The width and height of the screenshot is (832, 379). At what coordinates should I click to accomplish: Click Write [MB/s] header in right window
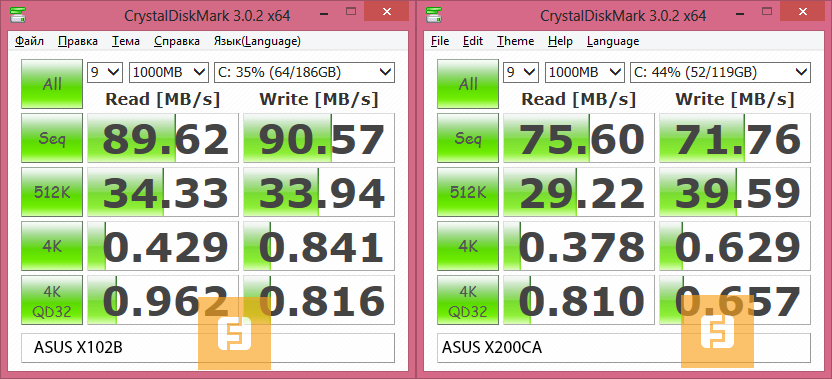tap(734, 99)
